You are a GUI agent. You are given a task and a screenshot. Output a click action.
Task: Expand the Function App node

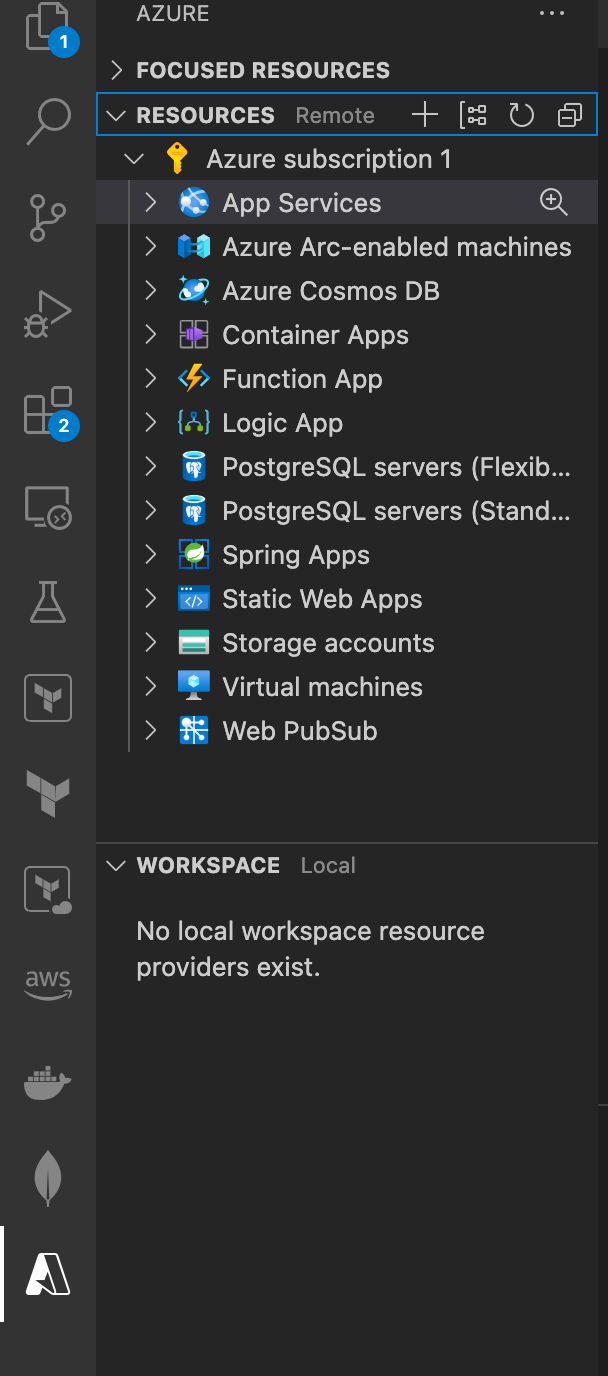151,379
